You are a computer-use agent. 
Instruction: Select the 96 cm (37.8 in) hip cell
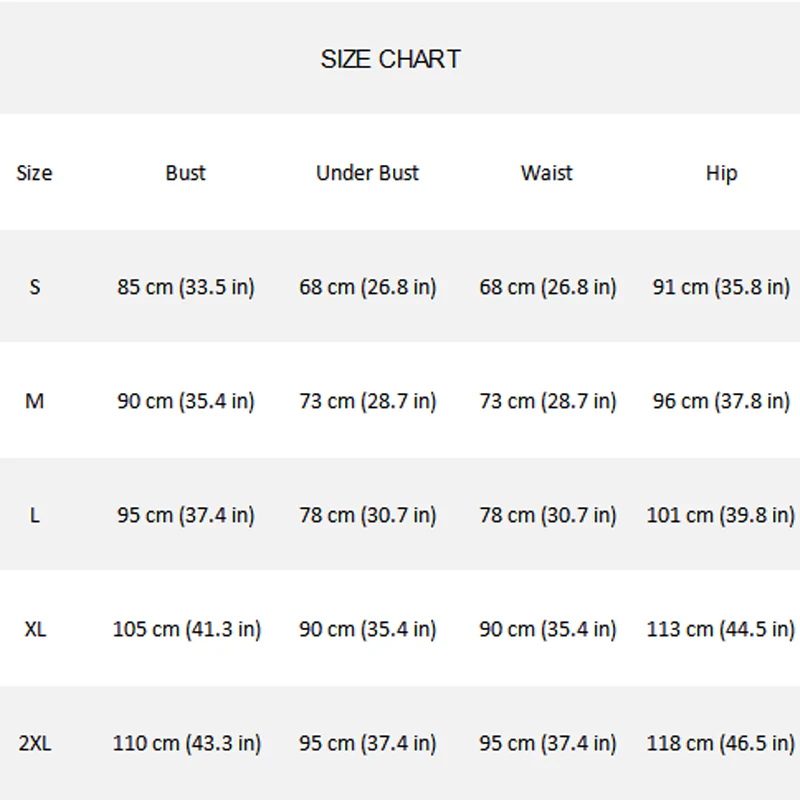(x=721, y=402)
